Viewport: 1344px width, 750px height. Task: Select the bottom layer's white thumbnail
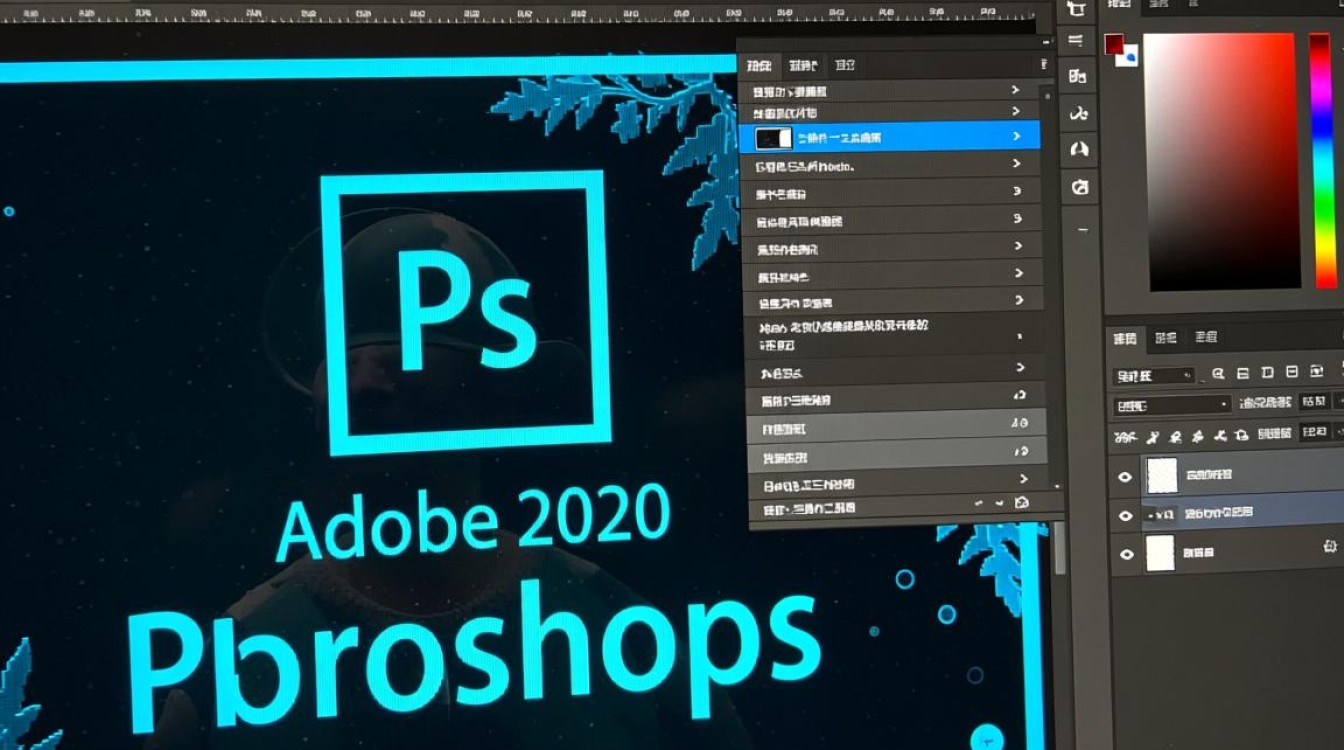coord(1160,553)
